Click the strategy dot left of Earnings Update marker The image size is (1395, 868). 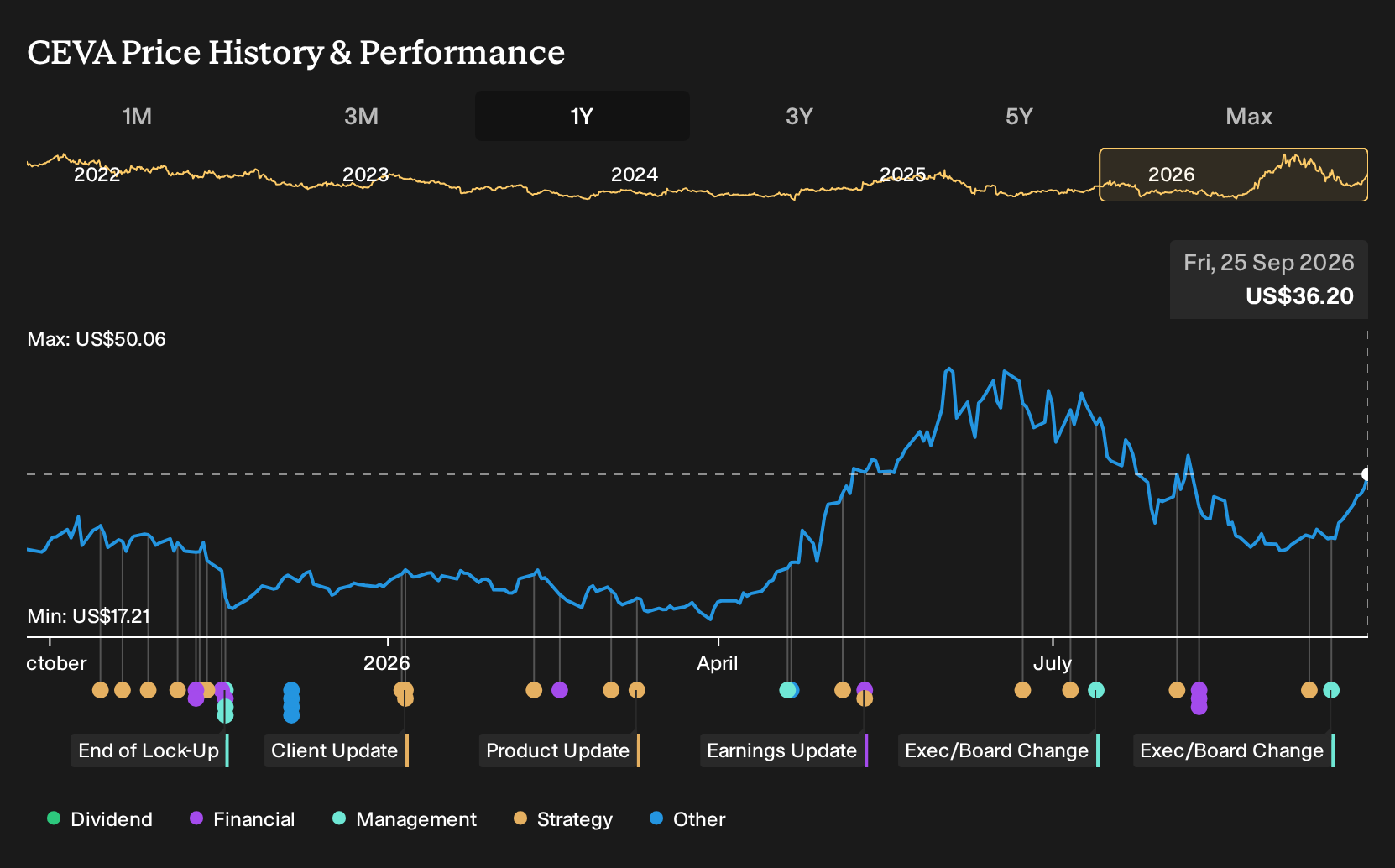pos(843,690)
